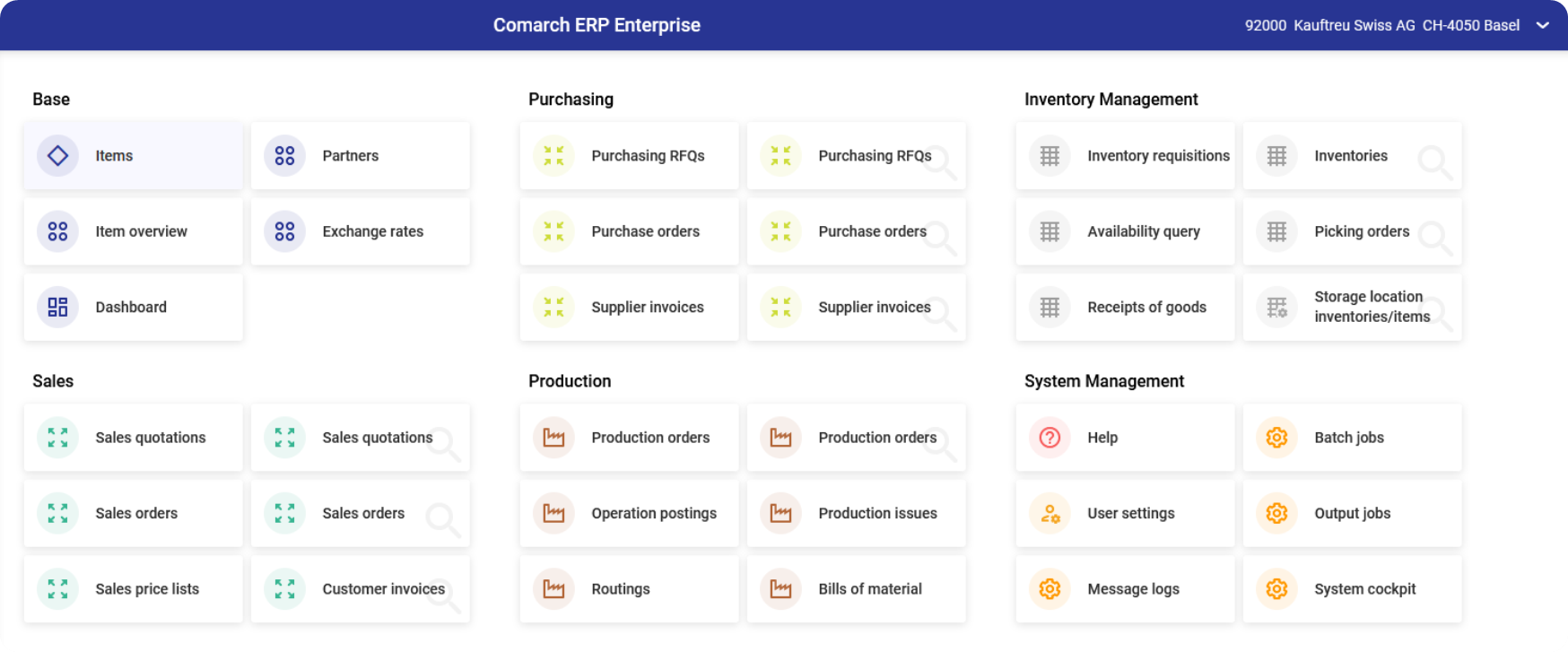Open the Bills of material tile

[857, 589]
